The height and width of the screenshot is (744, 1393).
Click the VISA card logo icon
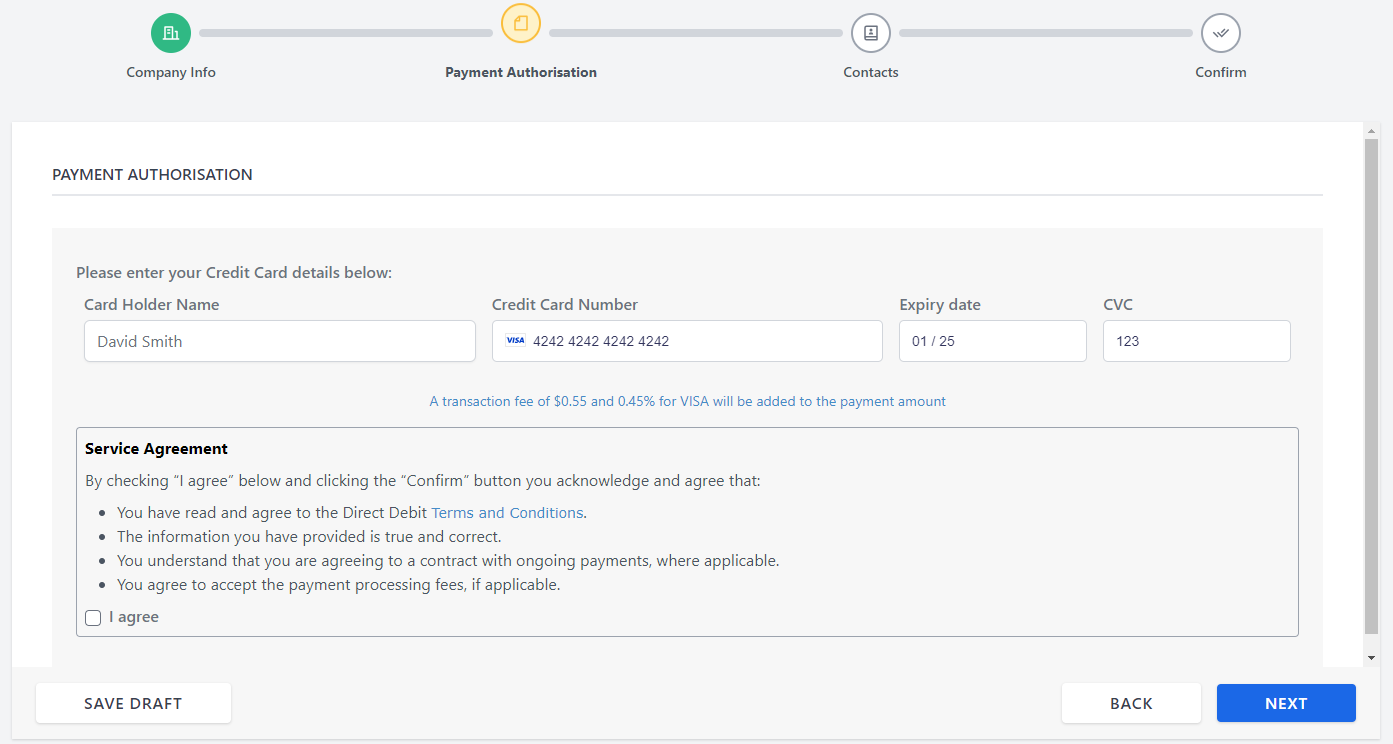pos(515,341)
